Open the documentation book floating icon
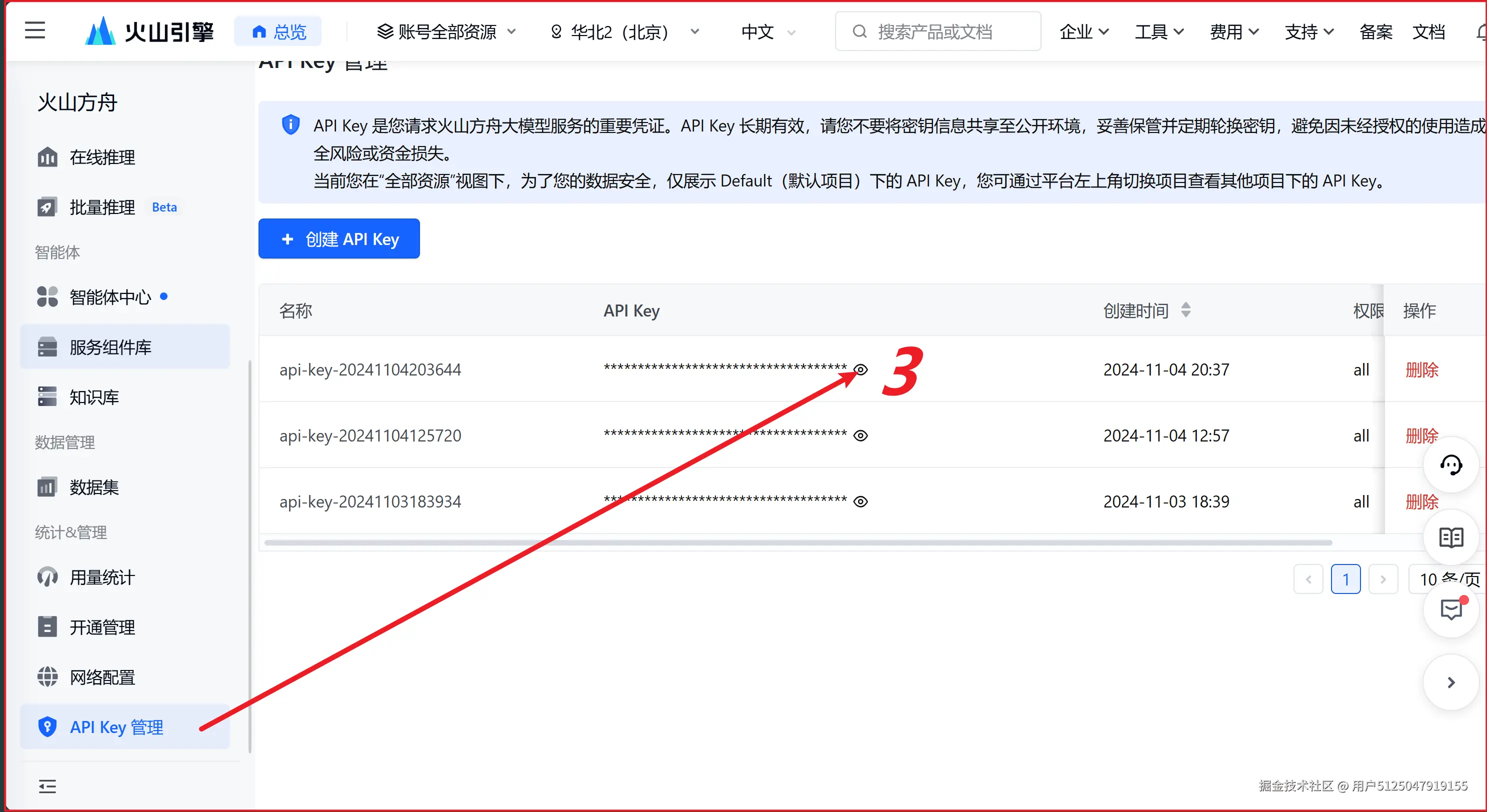 [1450, 537]
